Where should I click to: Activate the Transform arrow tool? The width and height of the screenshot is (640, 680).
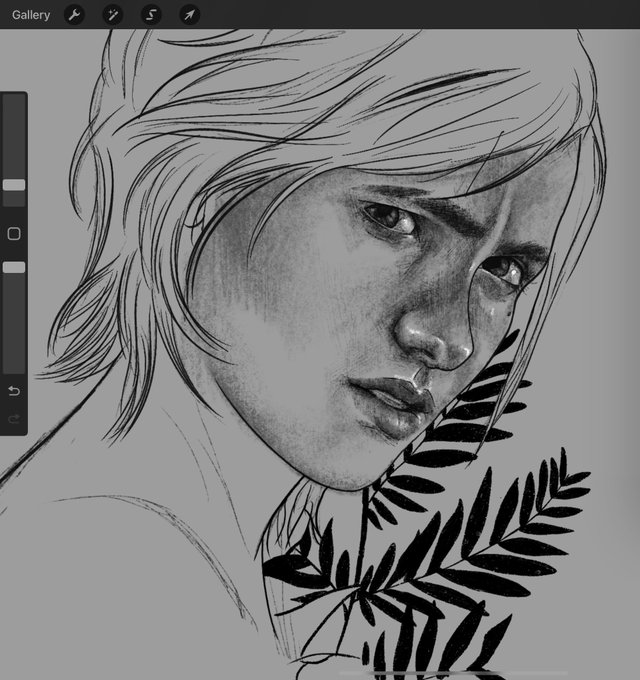tap(189, 15)
